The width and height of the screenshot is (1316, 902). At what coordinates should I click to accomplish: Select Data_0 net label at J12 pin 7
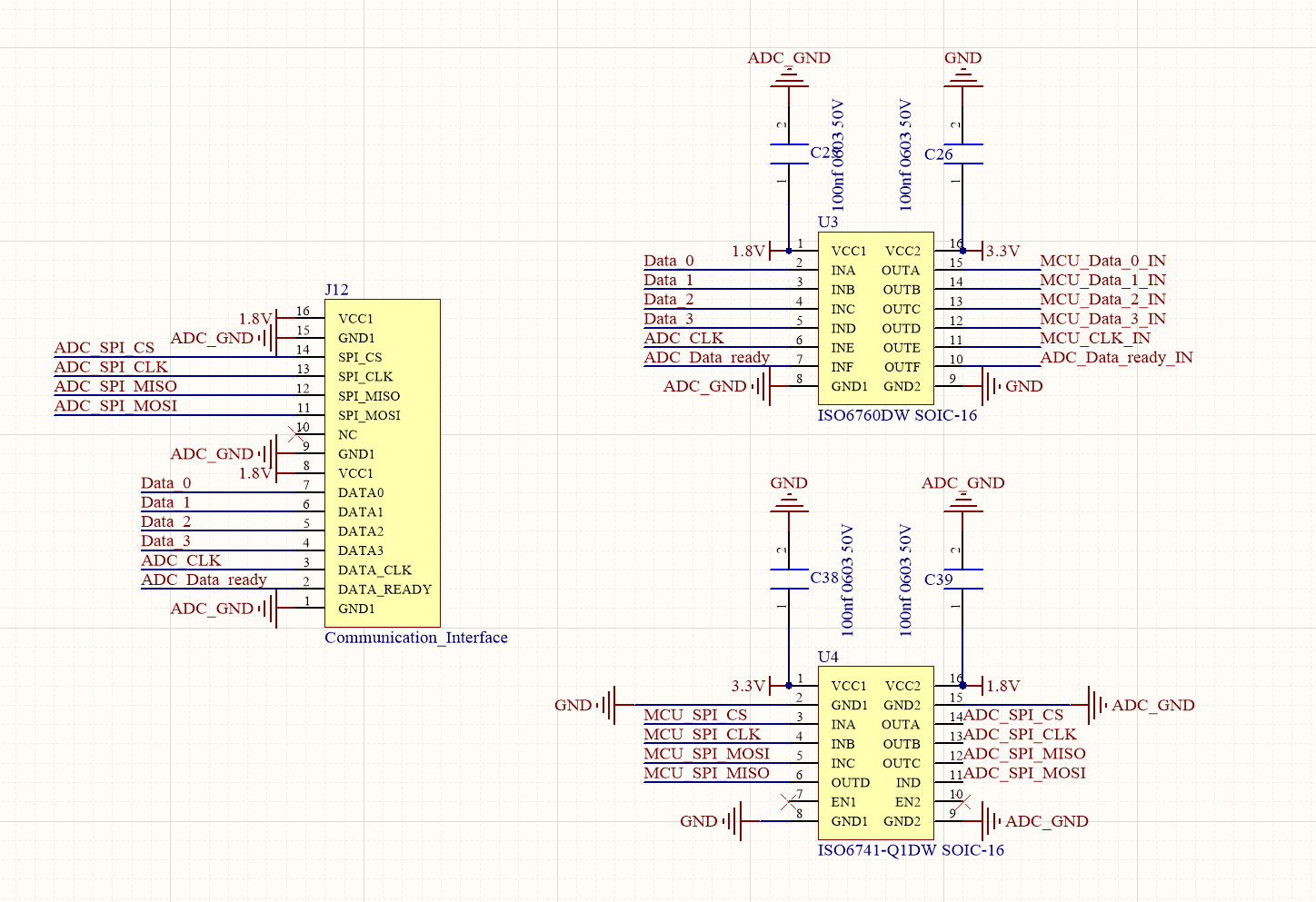tap(165, 483)
